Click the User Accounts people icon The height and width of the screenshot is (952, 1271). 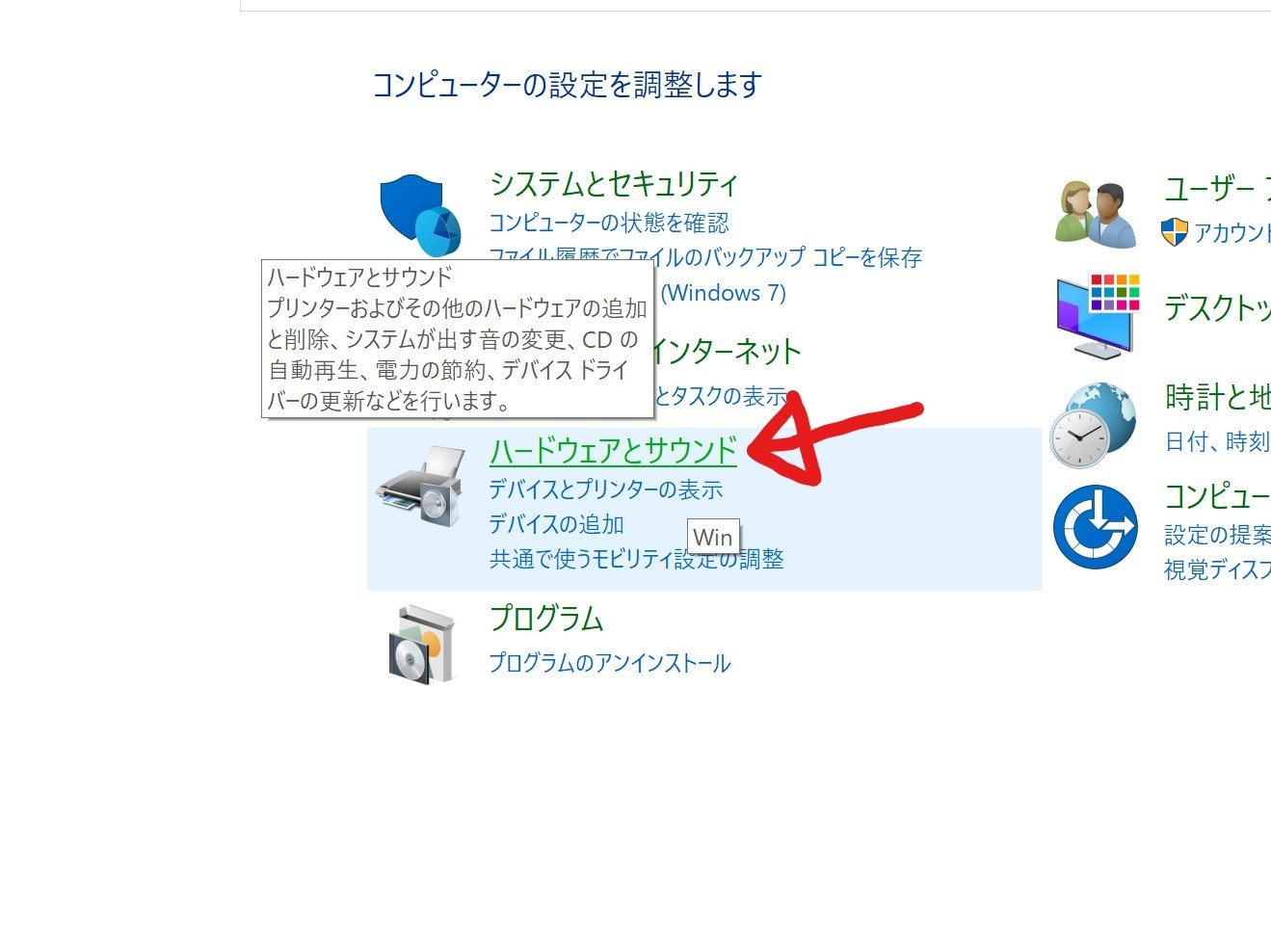(x=1096, y=215)
